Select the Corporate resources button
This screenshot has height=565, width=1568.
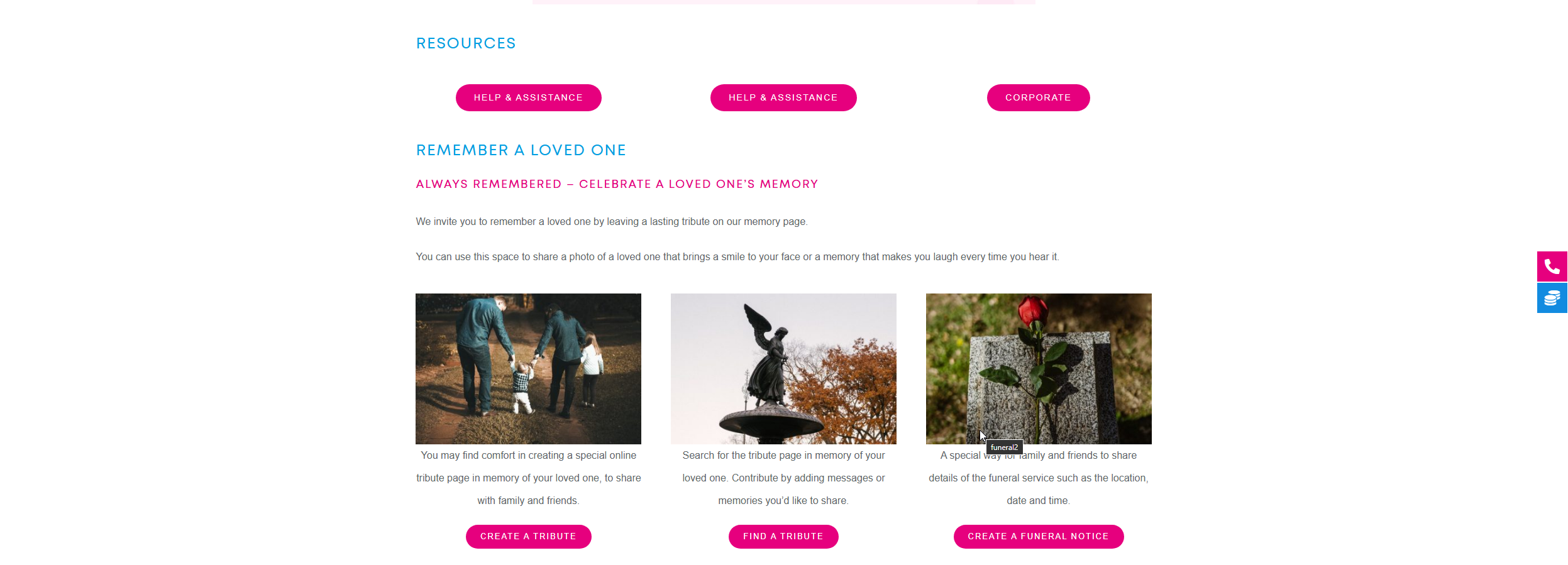tap(1038, 97)
